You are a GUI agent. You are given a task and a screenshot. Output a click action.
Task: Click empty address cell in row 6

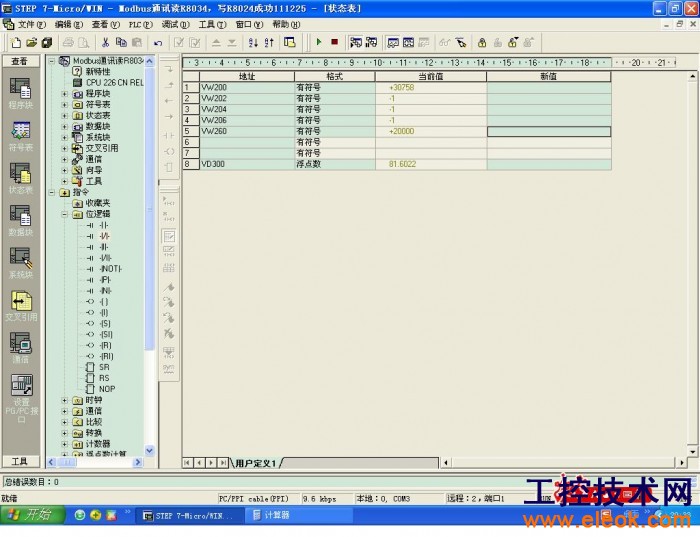click(x=247, y=142)
